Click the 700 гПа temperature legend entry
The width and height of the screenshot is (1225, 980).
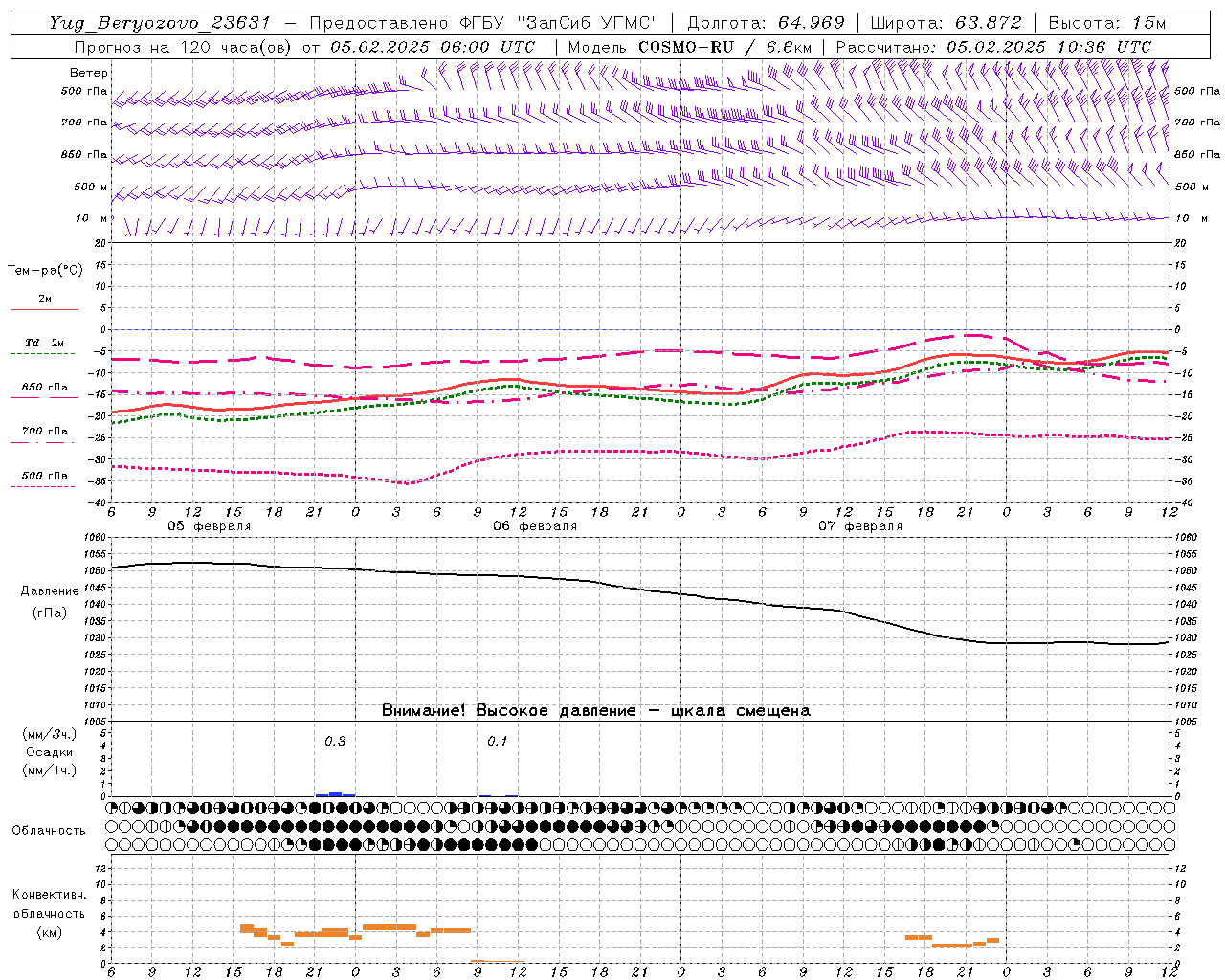45,432
